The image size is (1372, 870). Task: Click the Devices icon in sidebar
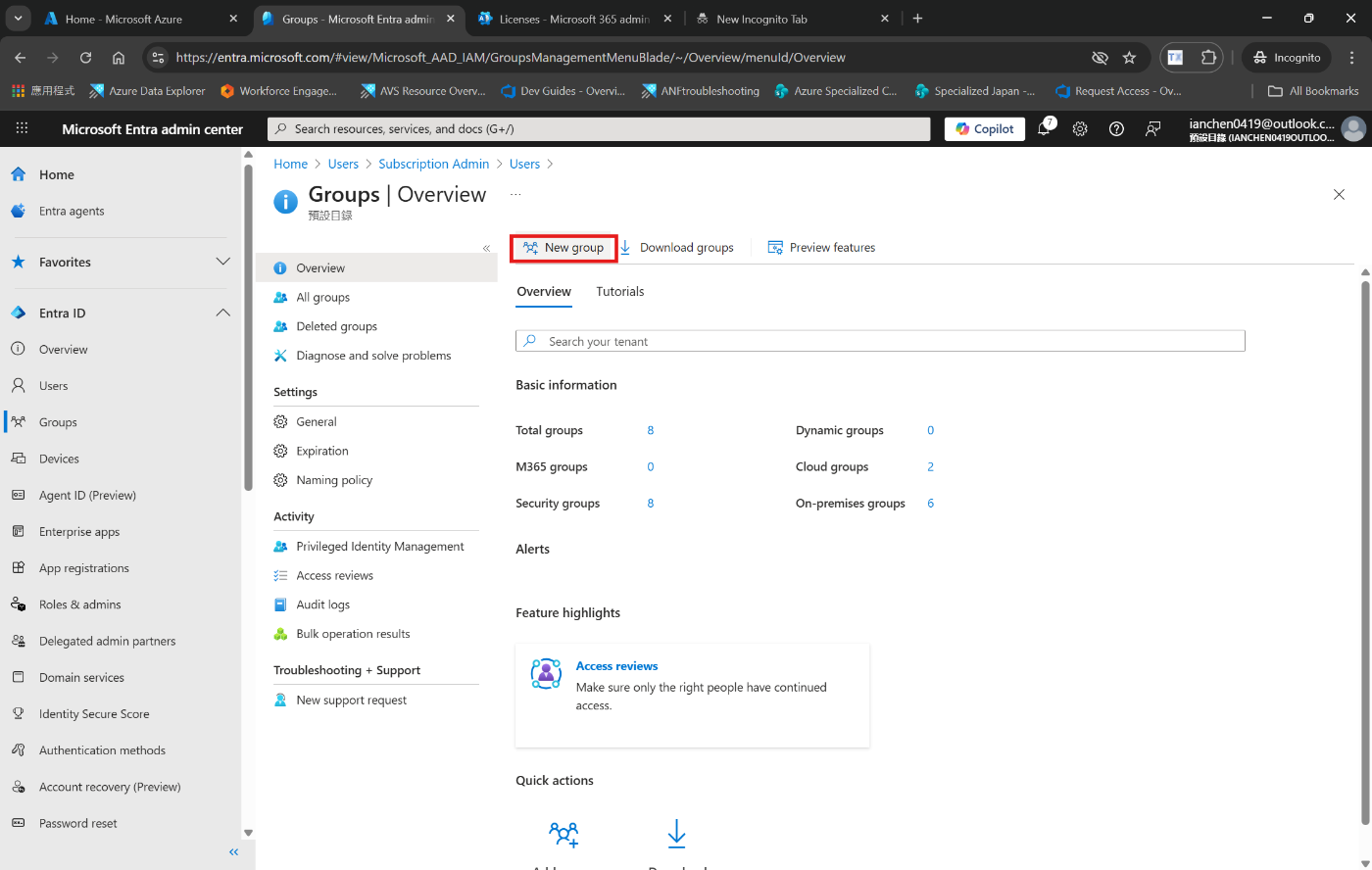click(18, 459)
